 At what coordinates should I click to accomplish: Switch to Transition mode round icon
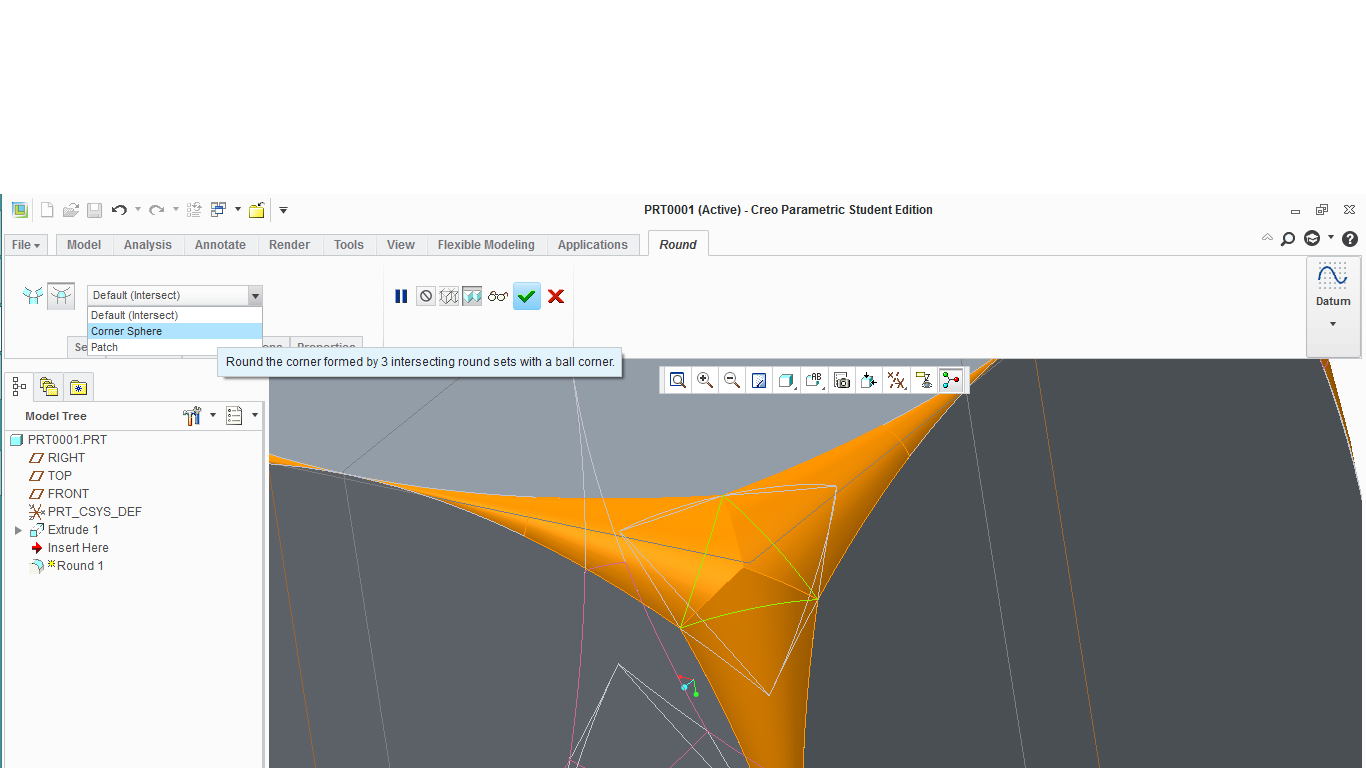[61, 295]
